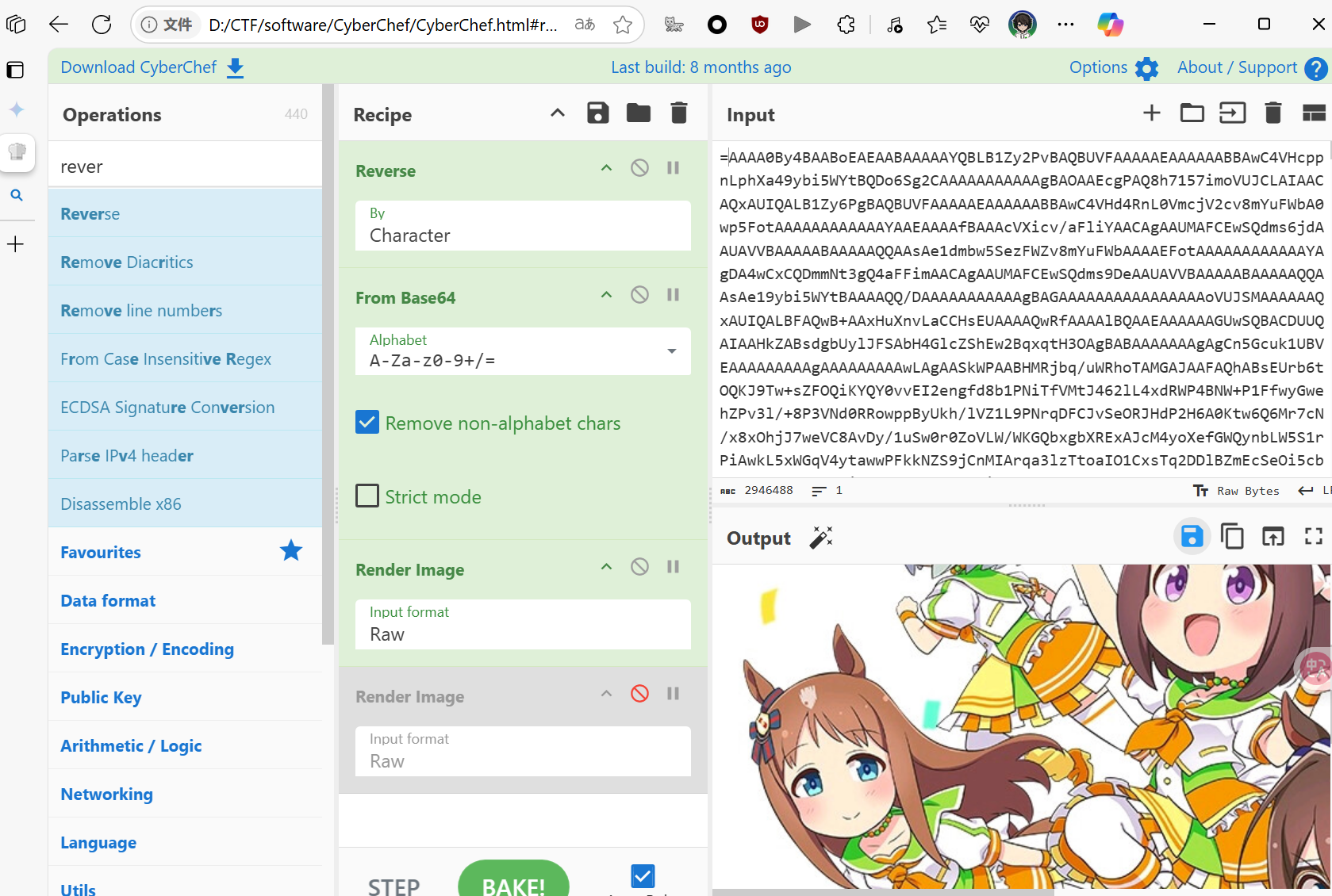Viewport: 1332px width, 896px height.
Task: Clear the recipe with the trash icon
Action: coord(679,113)
